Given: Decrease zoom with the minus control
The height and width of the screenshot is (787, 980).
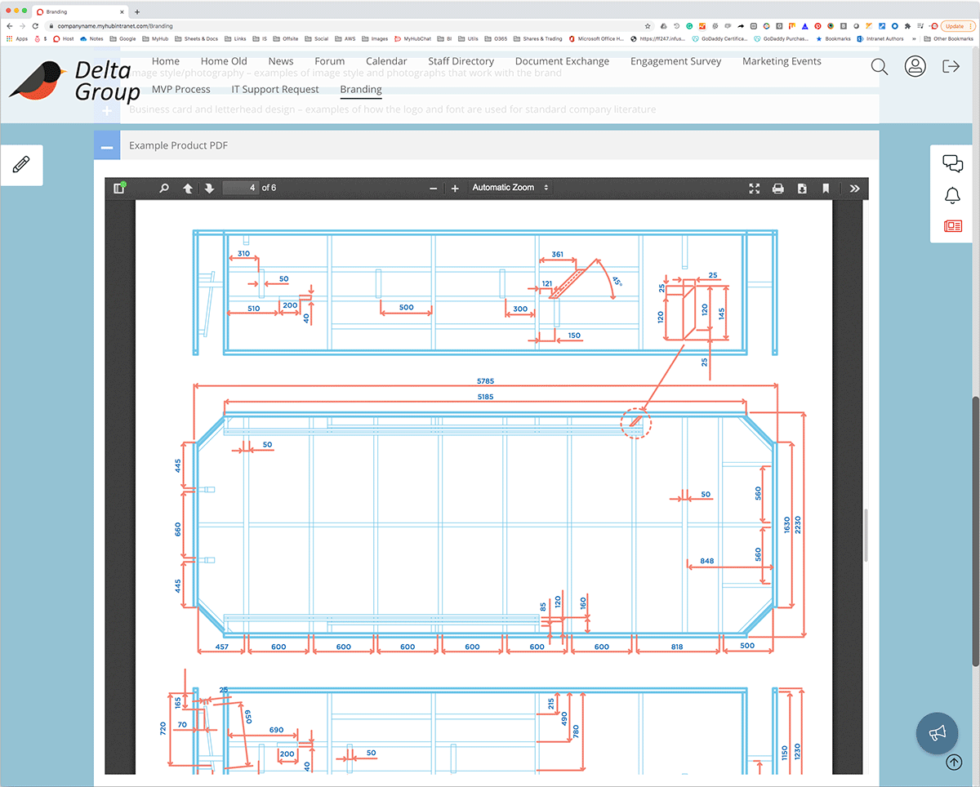Looking at the screenshot, I should point(433,188).
